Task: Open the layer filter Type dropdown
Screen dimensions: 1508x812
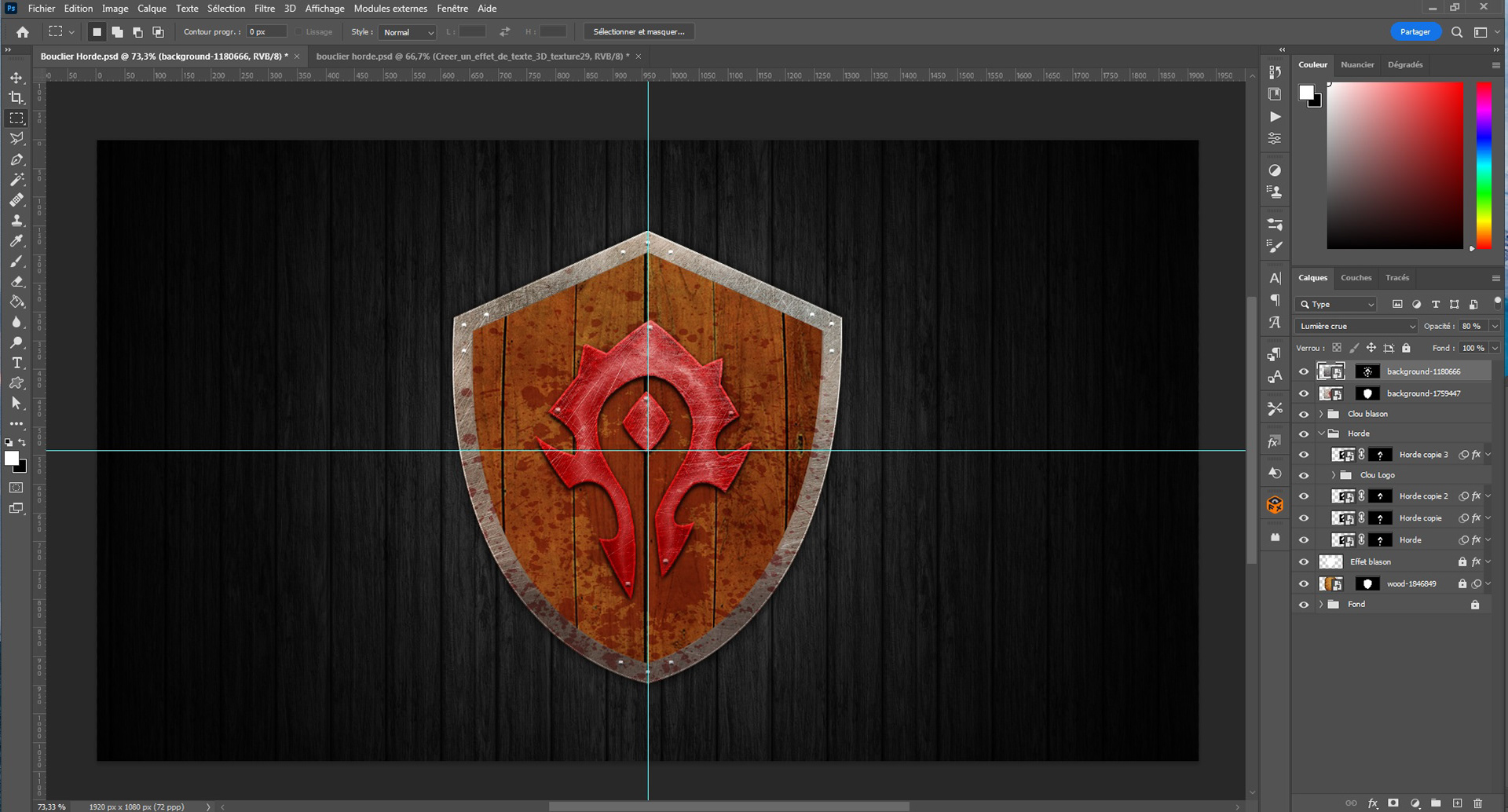Action: coord(1338,304)
